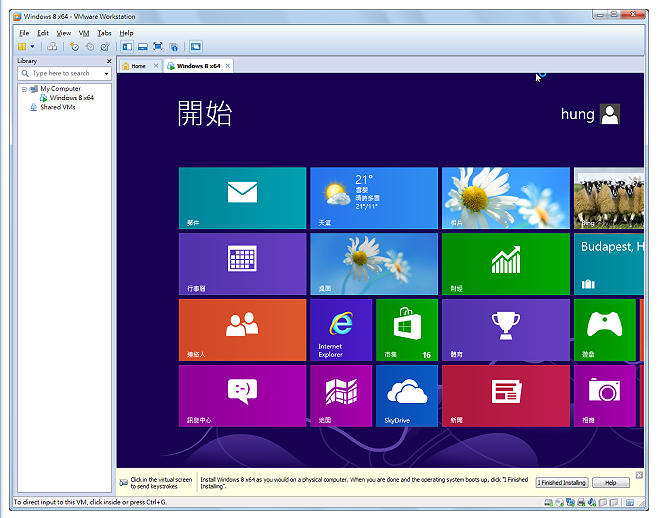This screenshot has height=518, width=659.
Task: Click the sound card status icon
Action: (x=592, y=502)
